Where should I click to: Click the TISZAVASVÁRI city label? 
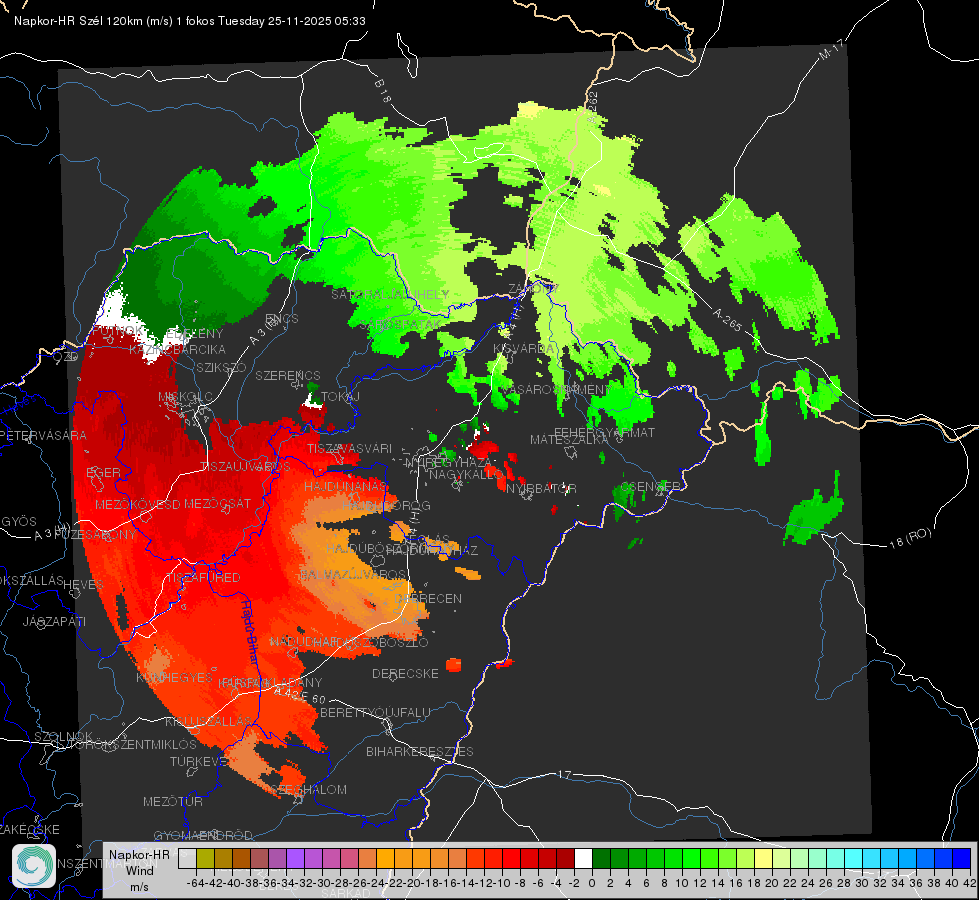pyautogui.click(x=350, y=448)
